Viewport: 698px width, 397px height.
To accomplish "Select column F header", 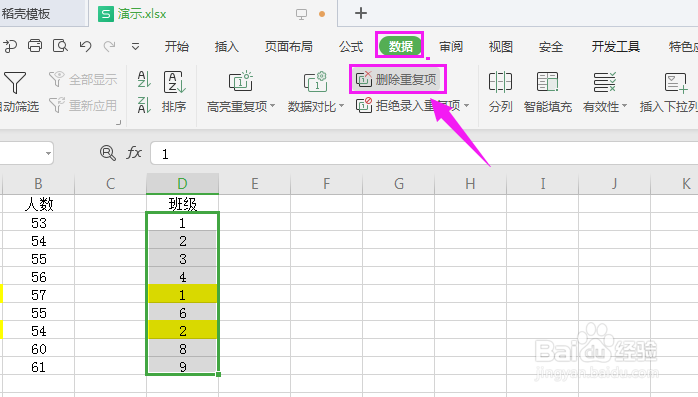I will coord(326,183).
